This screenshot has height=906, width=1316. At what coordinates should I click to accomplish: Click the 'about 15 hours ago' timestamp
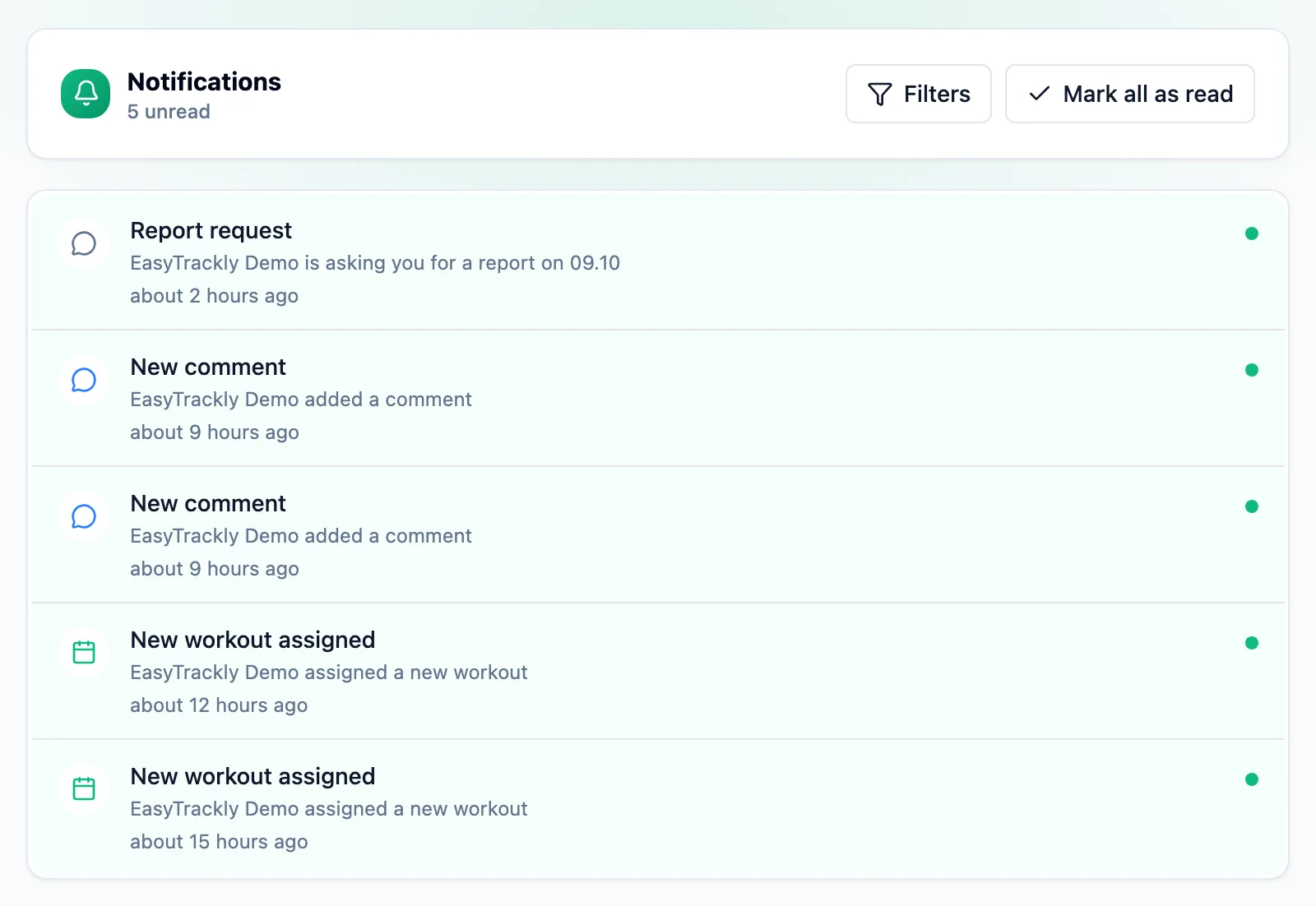point(219,842)
